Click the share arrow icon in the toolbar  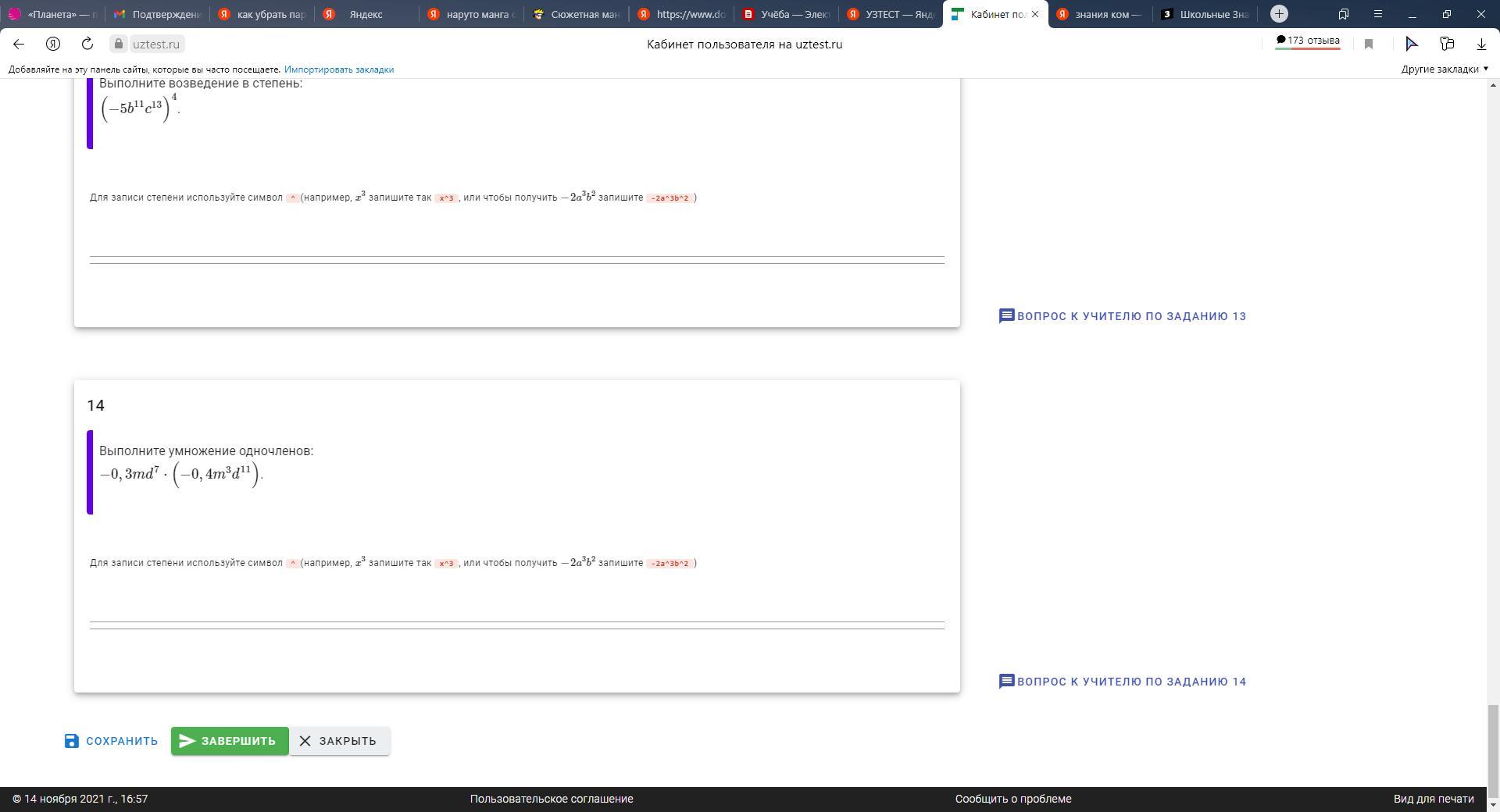(1412, 45)
